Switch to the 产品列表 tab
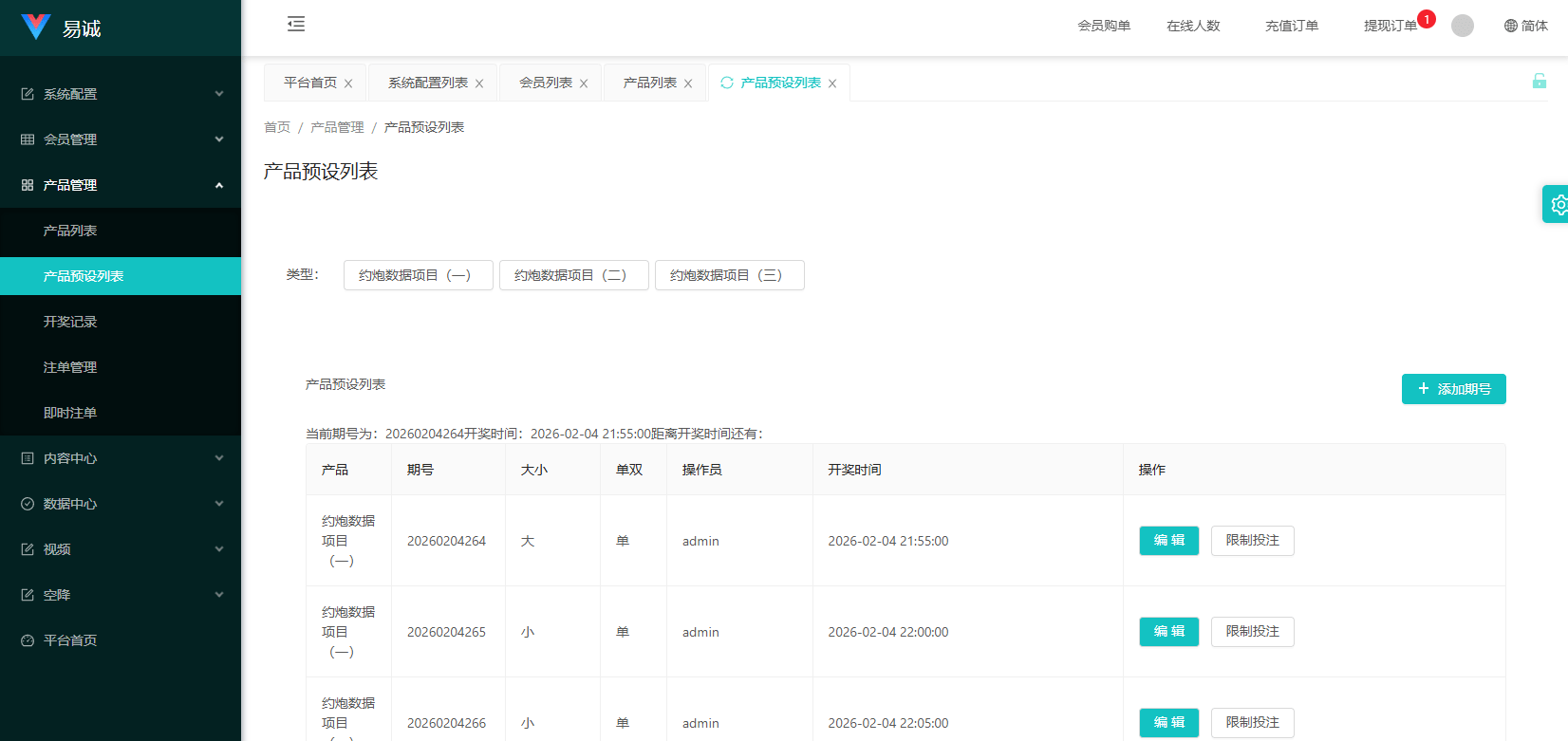The image size is (1568, 741). [x=649, y=83]
